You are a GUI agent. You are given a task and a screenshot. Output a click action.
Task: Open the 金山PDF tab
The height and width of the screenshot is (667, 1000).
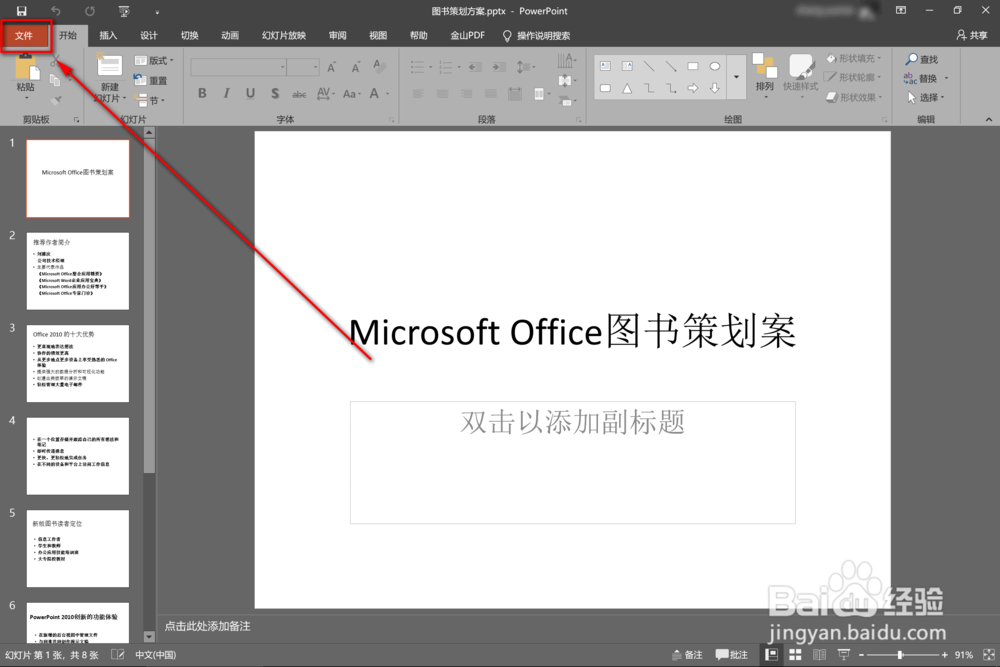tap(467, 36)
